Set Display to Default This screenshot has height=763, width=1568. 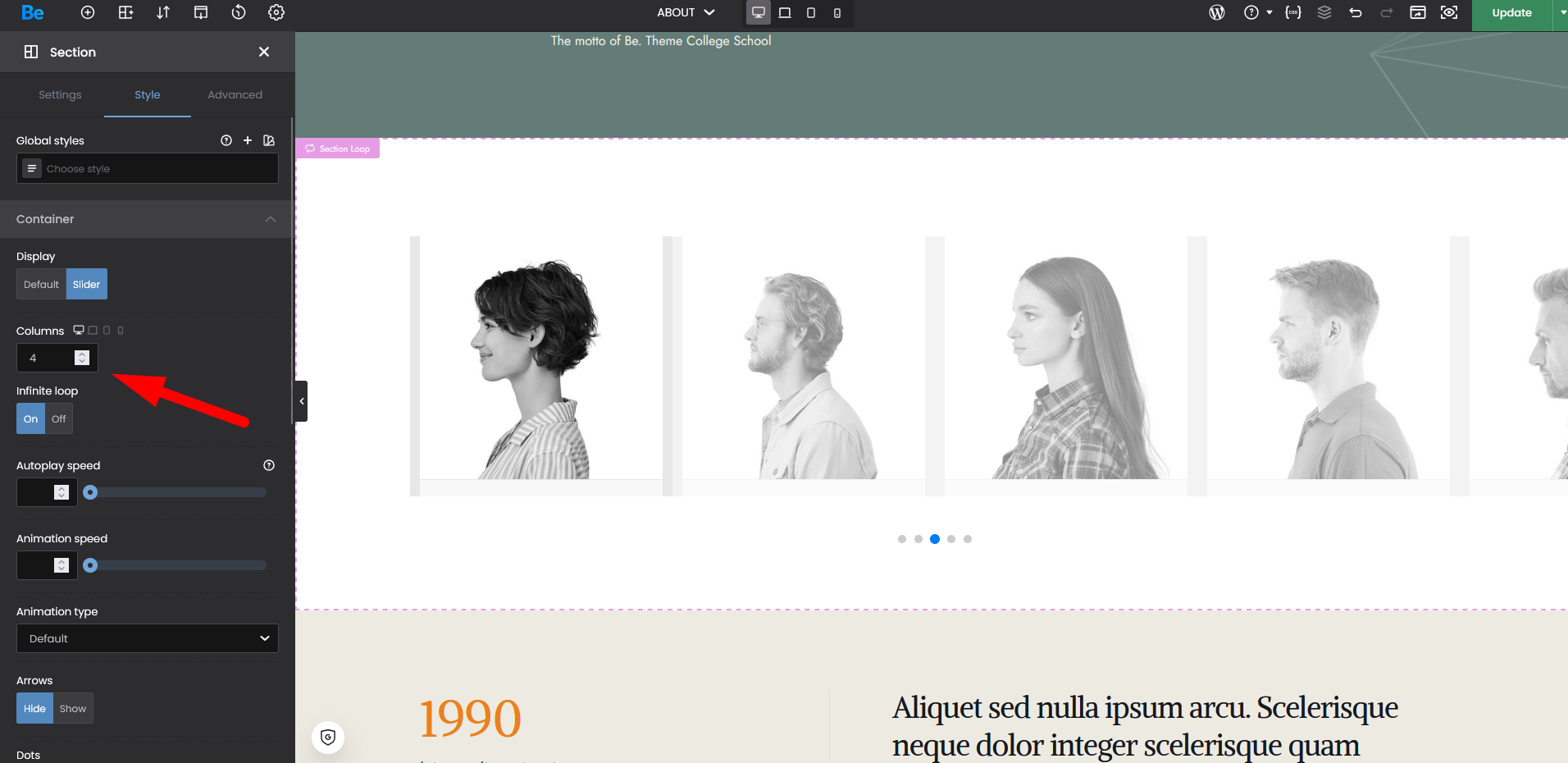click(x=41, y=285)
